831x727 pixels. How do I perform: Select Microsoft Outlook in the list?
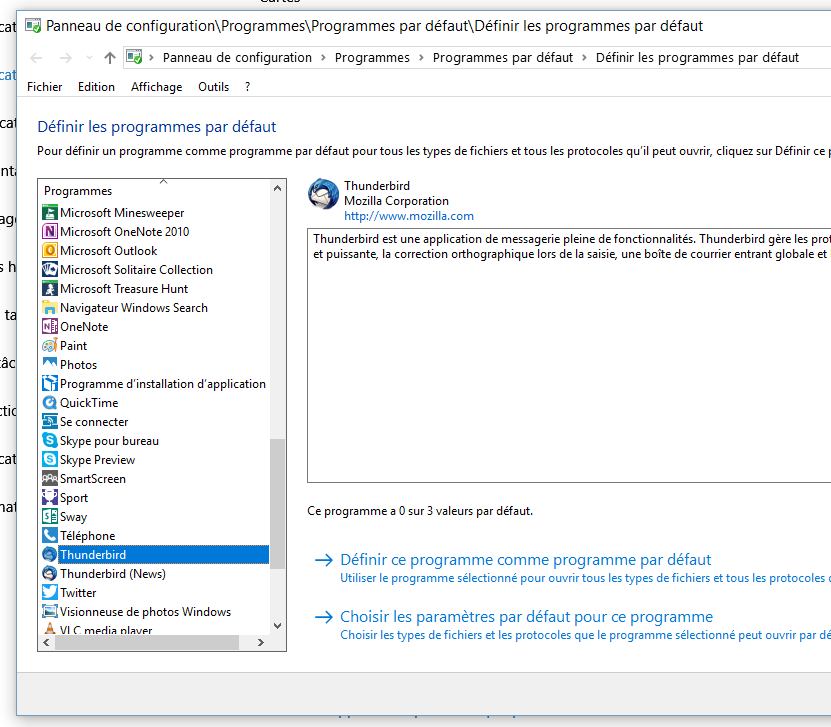109,251
